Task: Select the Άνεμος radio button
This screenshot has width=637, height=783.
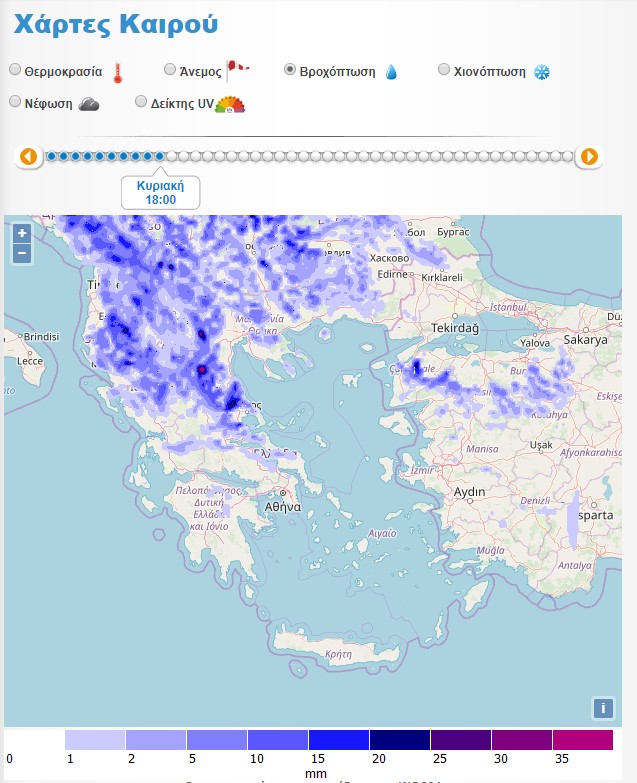Action: pos(170,70)
